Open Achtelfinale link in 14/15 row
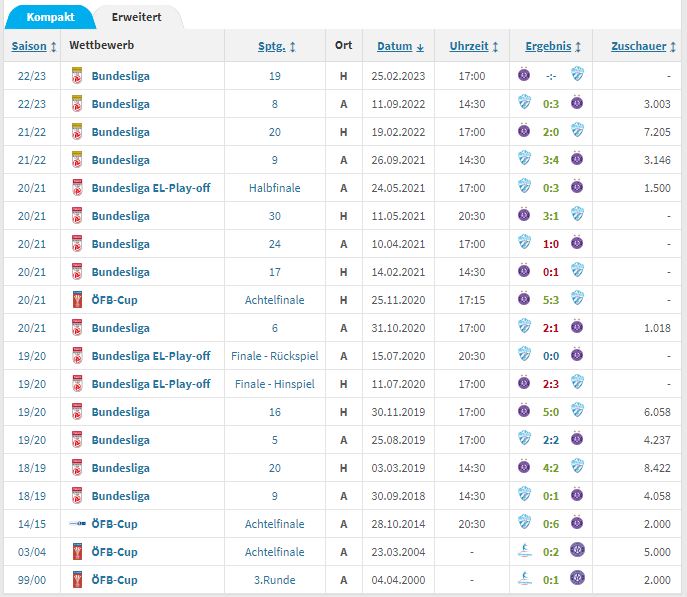Image resolution: width=687 pixels, height=597 pixels. pyautogui.click(x=275, y=524)
